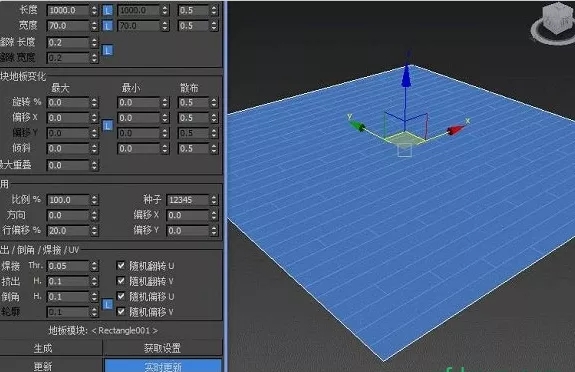Click the 挤出 H. field showing 0.1
The image size is (575, 372).
tap(68, 281)
